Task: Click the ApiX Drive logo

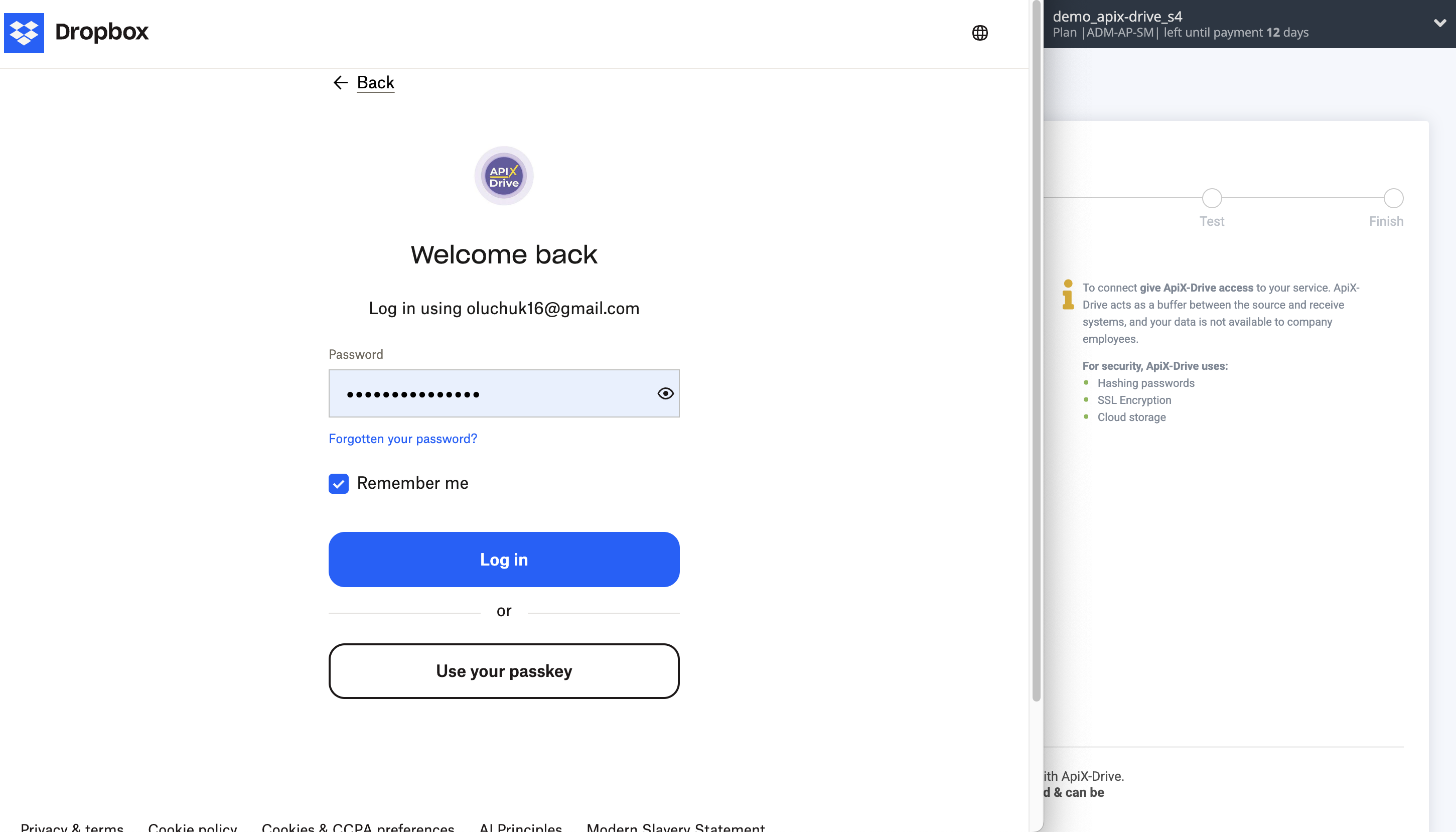Action: [x=503, y=176]
